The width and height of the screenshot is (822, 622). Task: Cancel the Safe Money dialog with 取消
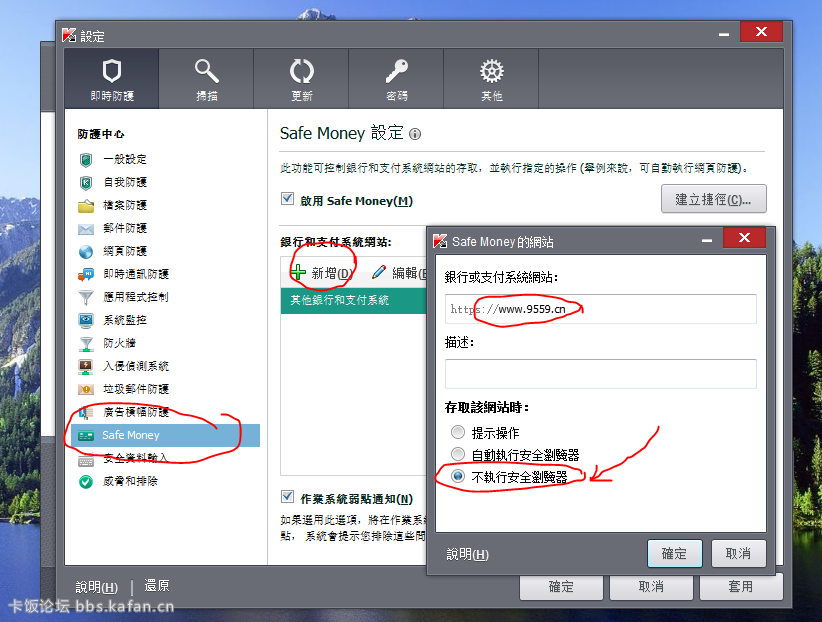pos(738,554)
